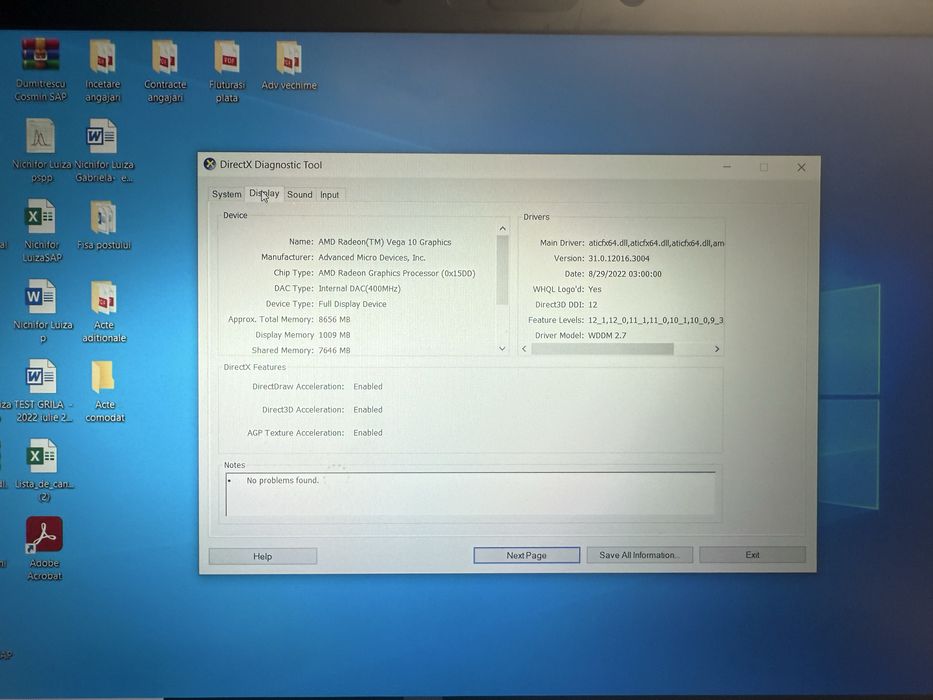Click the driver Date '8/29/2022 03:00:00' value
933x700 pixels.
pyautogui.click(x=625, y=274)
